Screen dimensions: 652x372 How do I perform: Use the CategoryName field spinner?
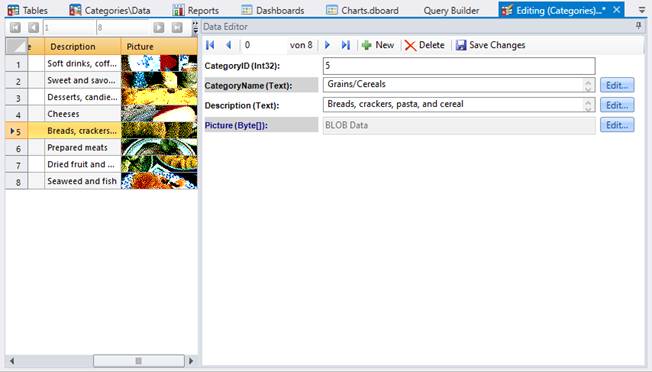coord(588,85)
